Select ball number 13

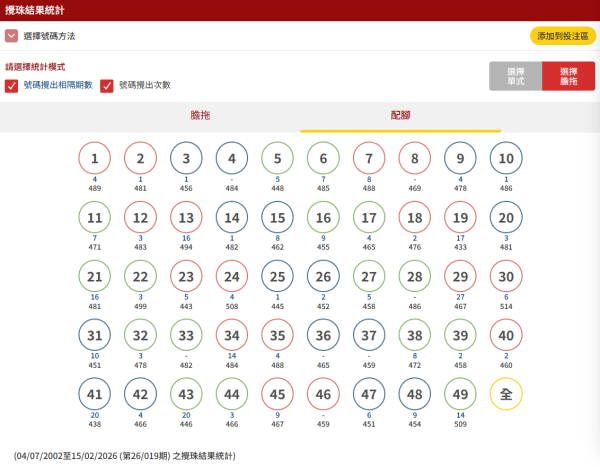186,217
